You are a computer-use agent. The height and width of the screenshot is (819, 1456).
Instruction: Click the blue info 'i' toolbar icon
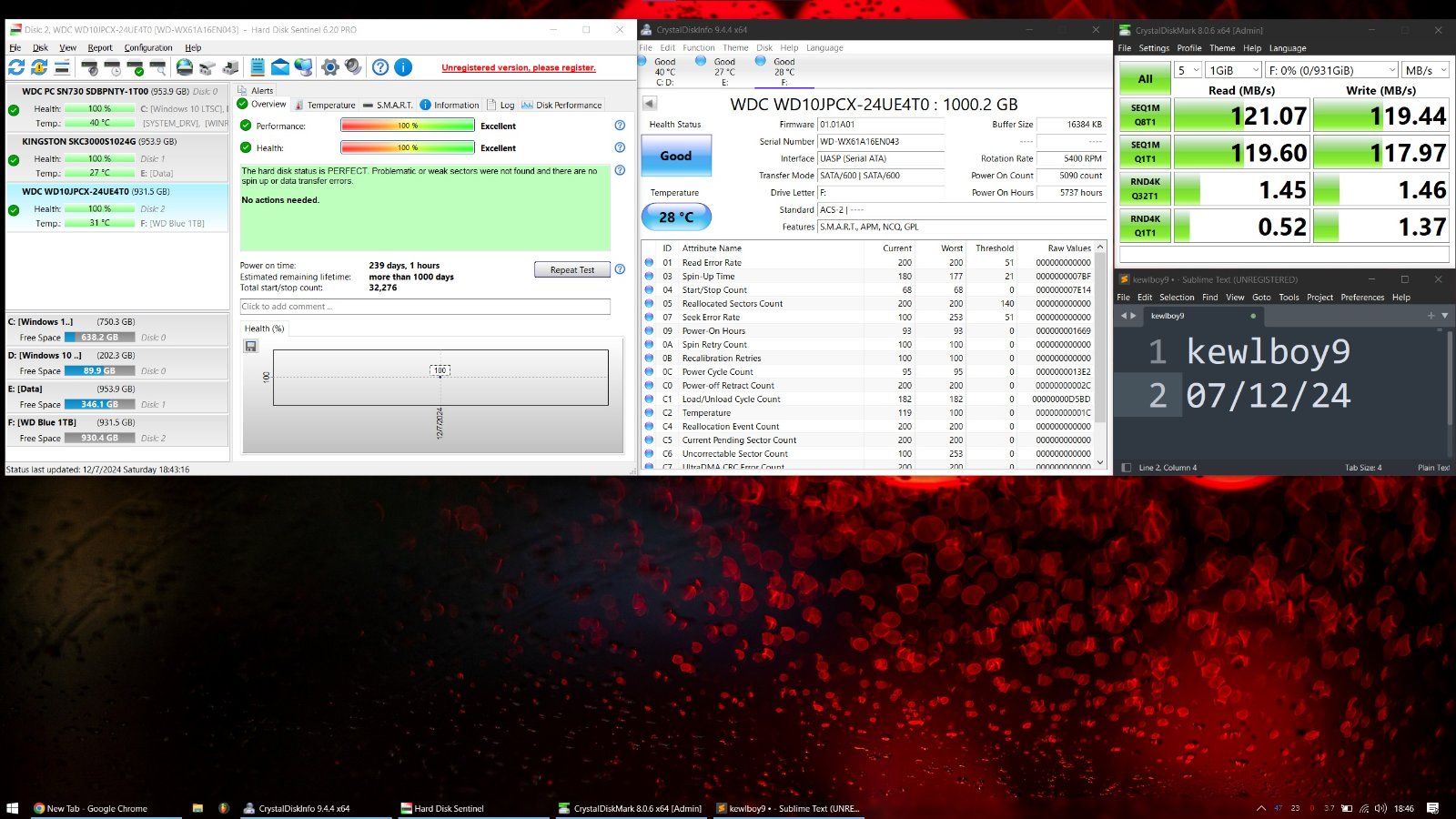(x=403, y=67)
